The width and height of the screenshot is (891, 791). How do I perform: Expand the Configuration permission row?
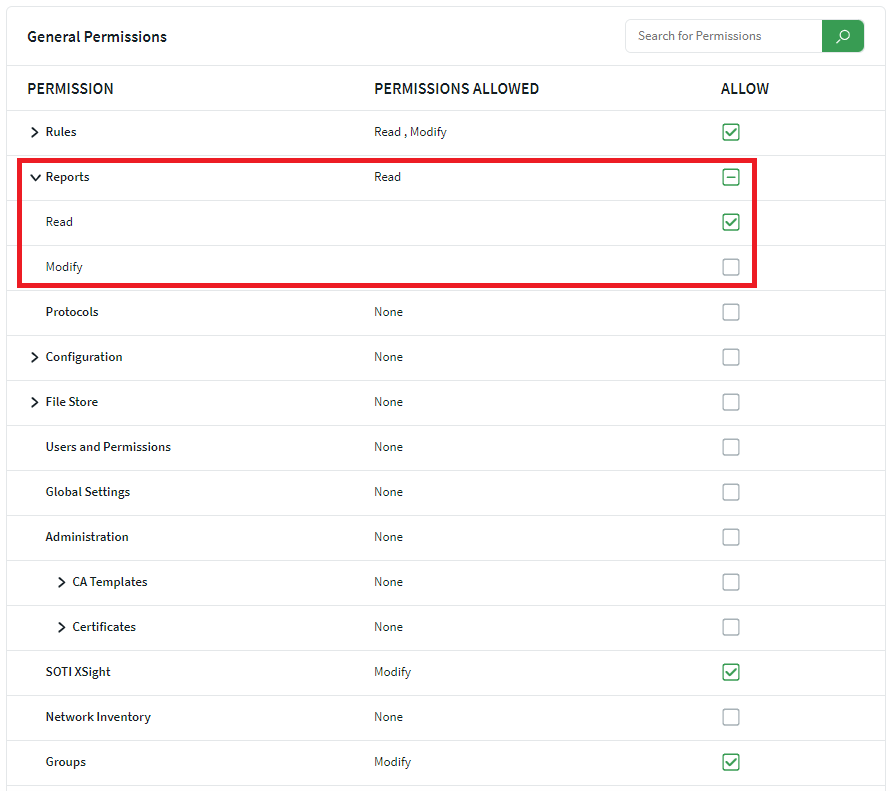click(x=35, y=357)
